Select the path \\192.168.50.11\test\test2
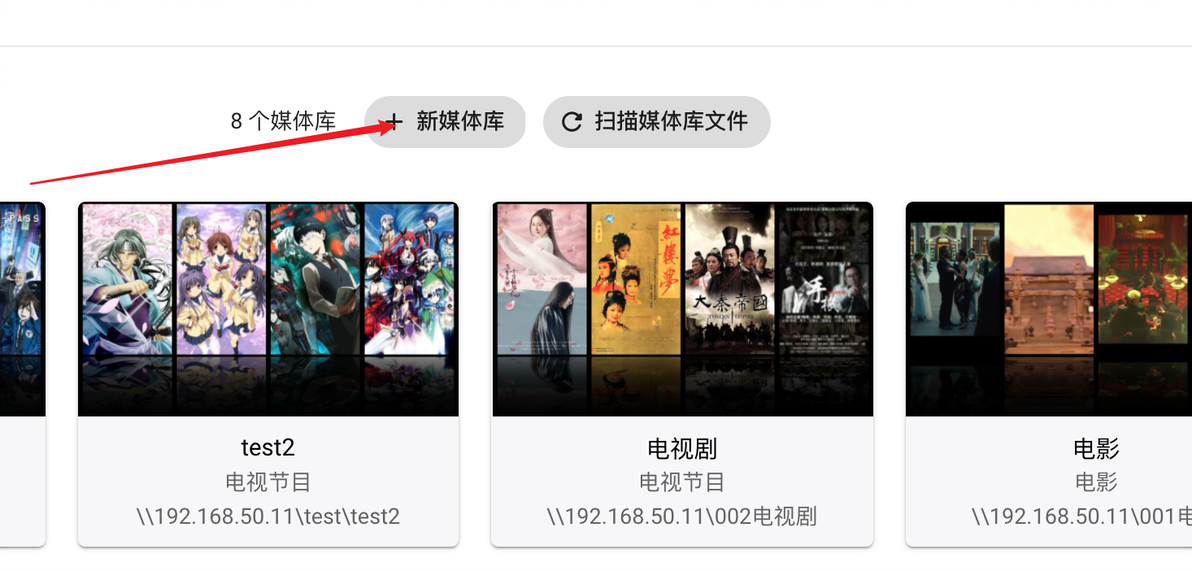Image resolution: width=1192 pixels, height=571 pixels. [268, 516]
